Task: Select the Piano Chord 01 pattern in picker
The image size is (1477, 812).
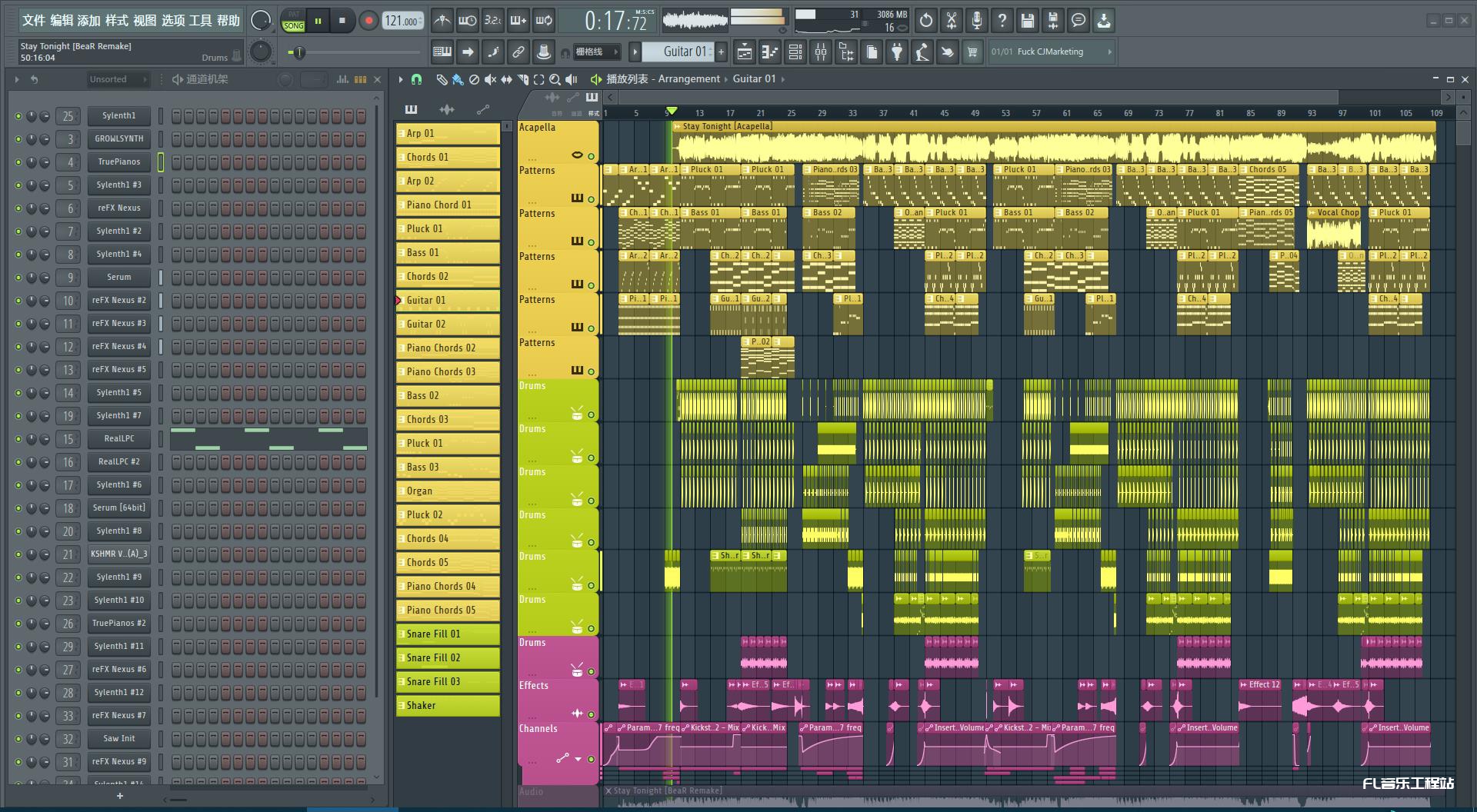Action: point(448,205)
